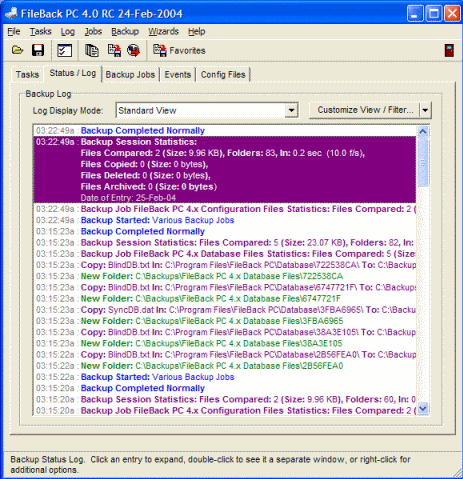Open the File menu

coord(14,32)
